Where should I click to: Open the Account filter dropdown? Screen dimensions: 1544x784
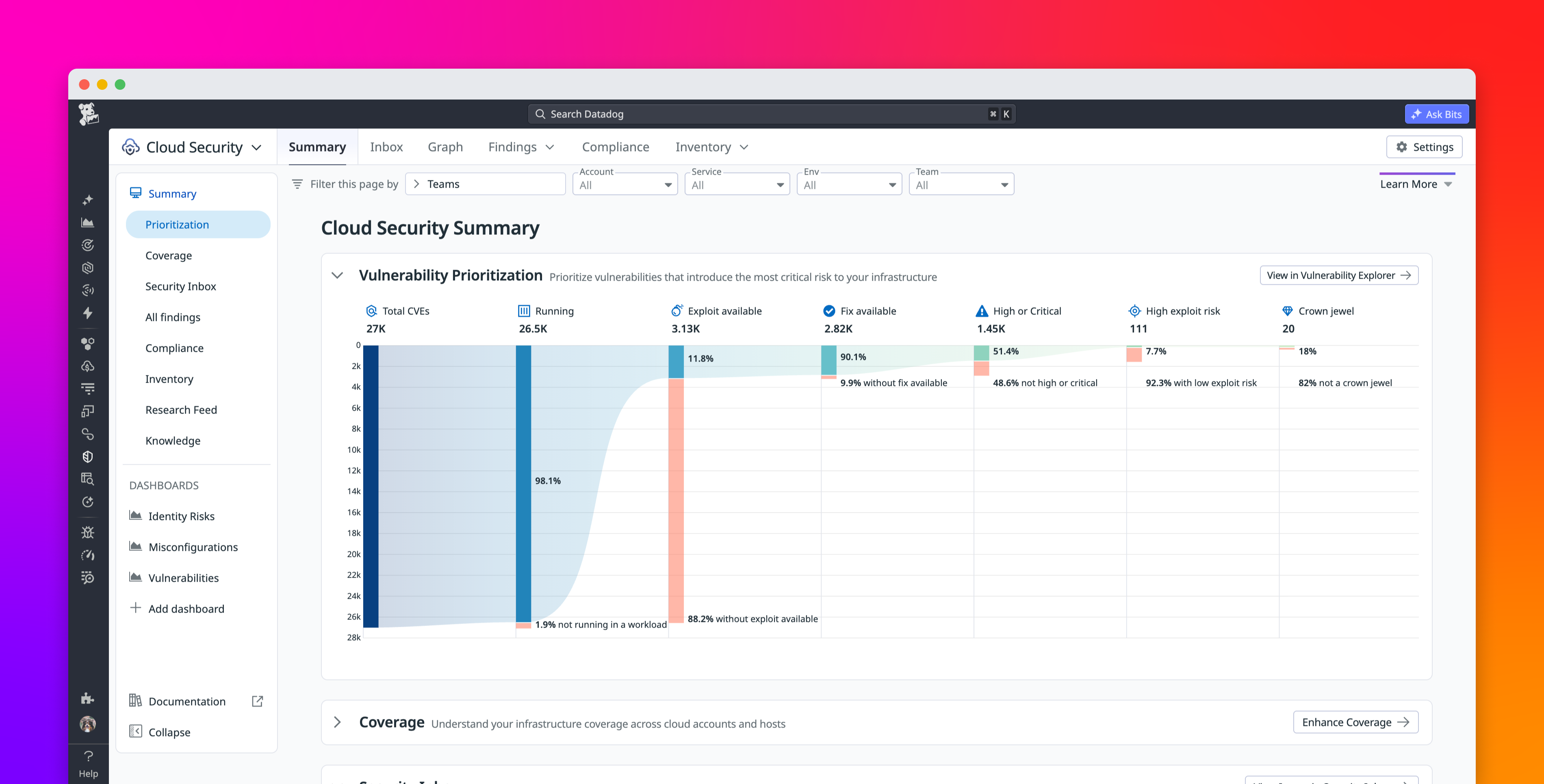click(625, 184)
